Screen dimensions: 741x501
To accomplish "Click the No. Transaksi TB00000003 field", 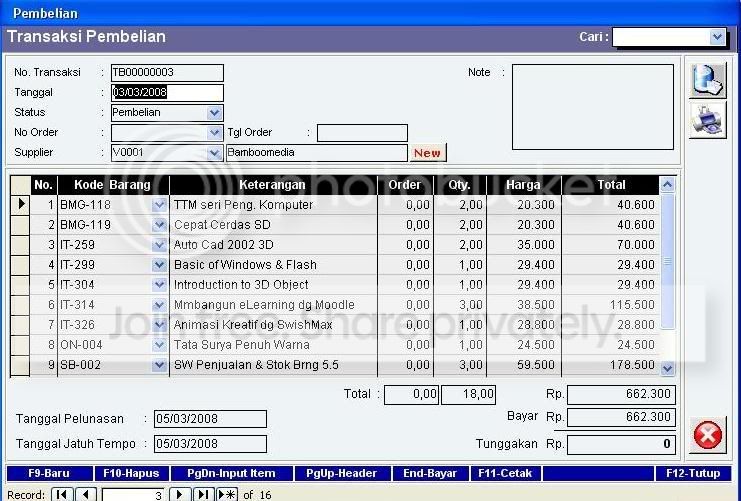I will [x=167, y=73].
